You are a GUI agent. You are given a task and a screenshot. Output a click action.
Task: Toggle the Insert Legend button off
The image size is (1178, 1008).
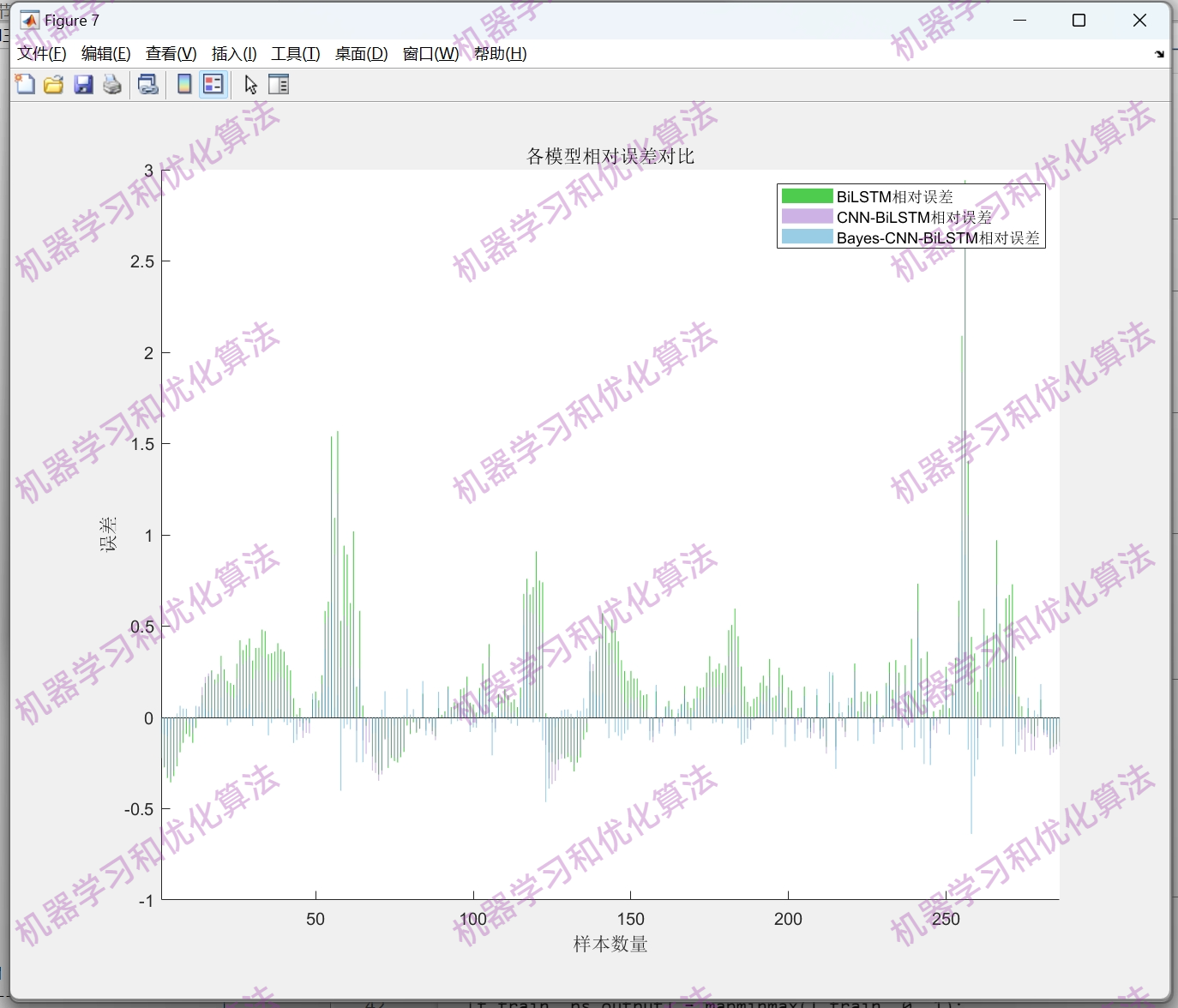(x=213, y=84)
